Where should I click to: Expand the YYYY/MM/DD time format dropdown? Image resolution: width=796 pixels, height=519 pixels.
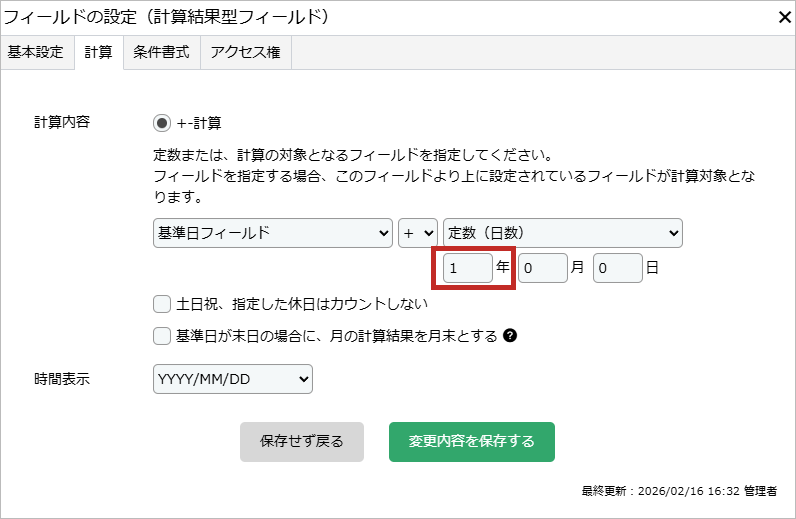(233, 379)
